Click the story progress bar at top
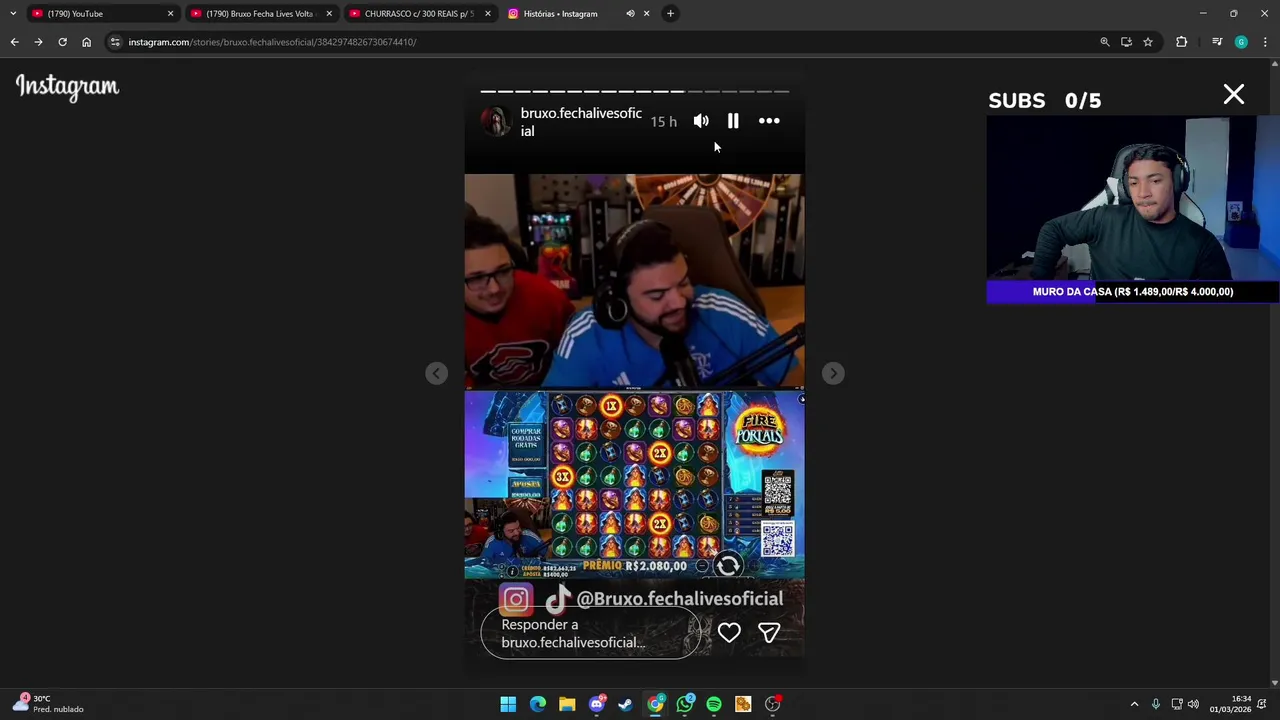The width and height of the screenshot is (1280, 720). (634, 91)
